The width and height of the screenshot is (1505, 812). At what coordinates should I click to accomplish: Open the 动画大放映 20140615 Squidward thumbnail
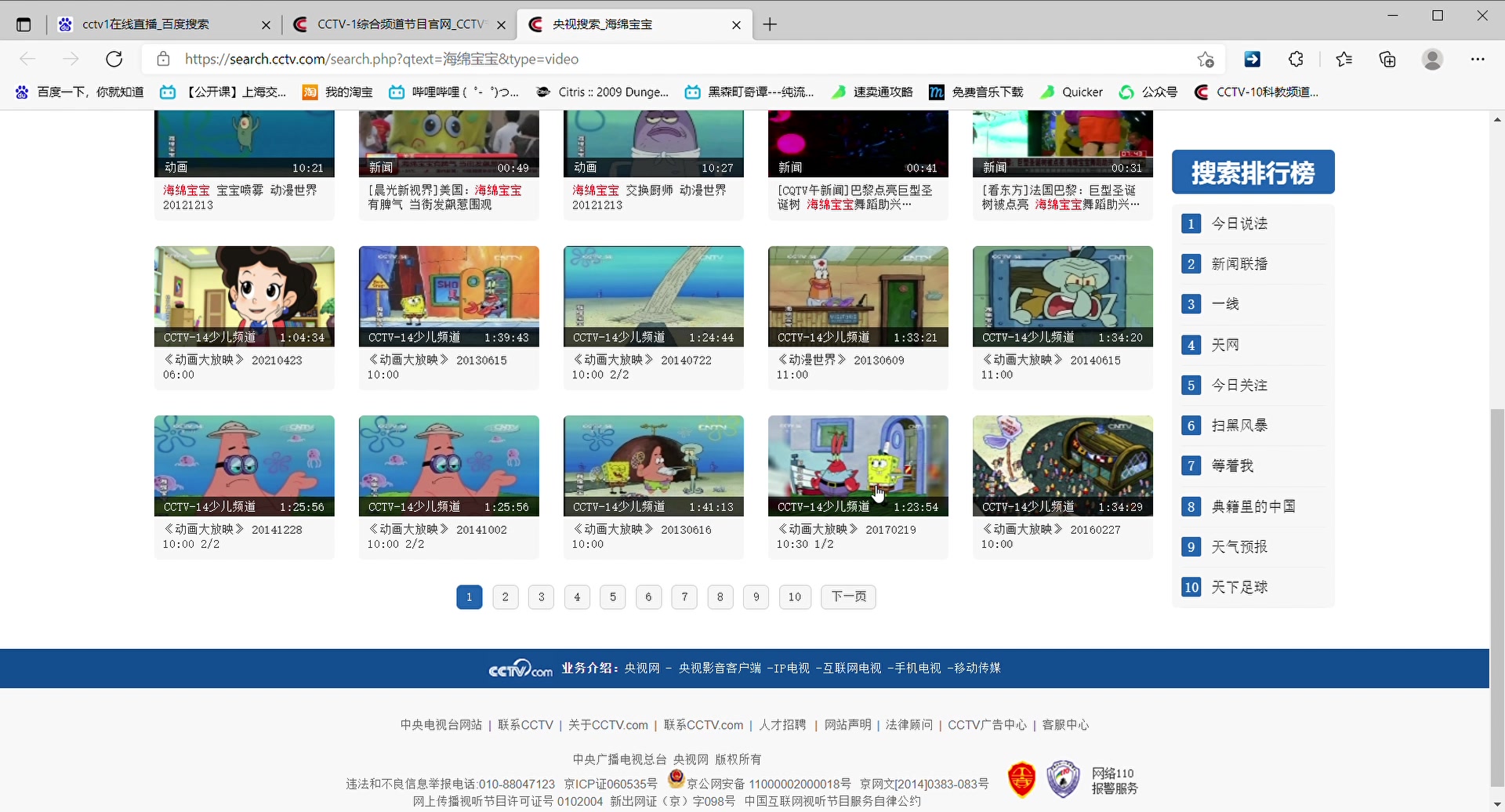[1063, 296]
